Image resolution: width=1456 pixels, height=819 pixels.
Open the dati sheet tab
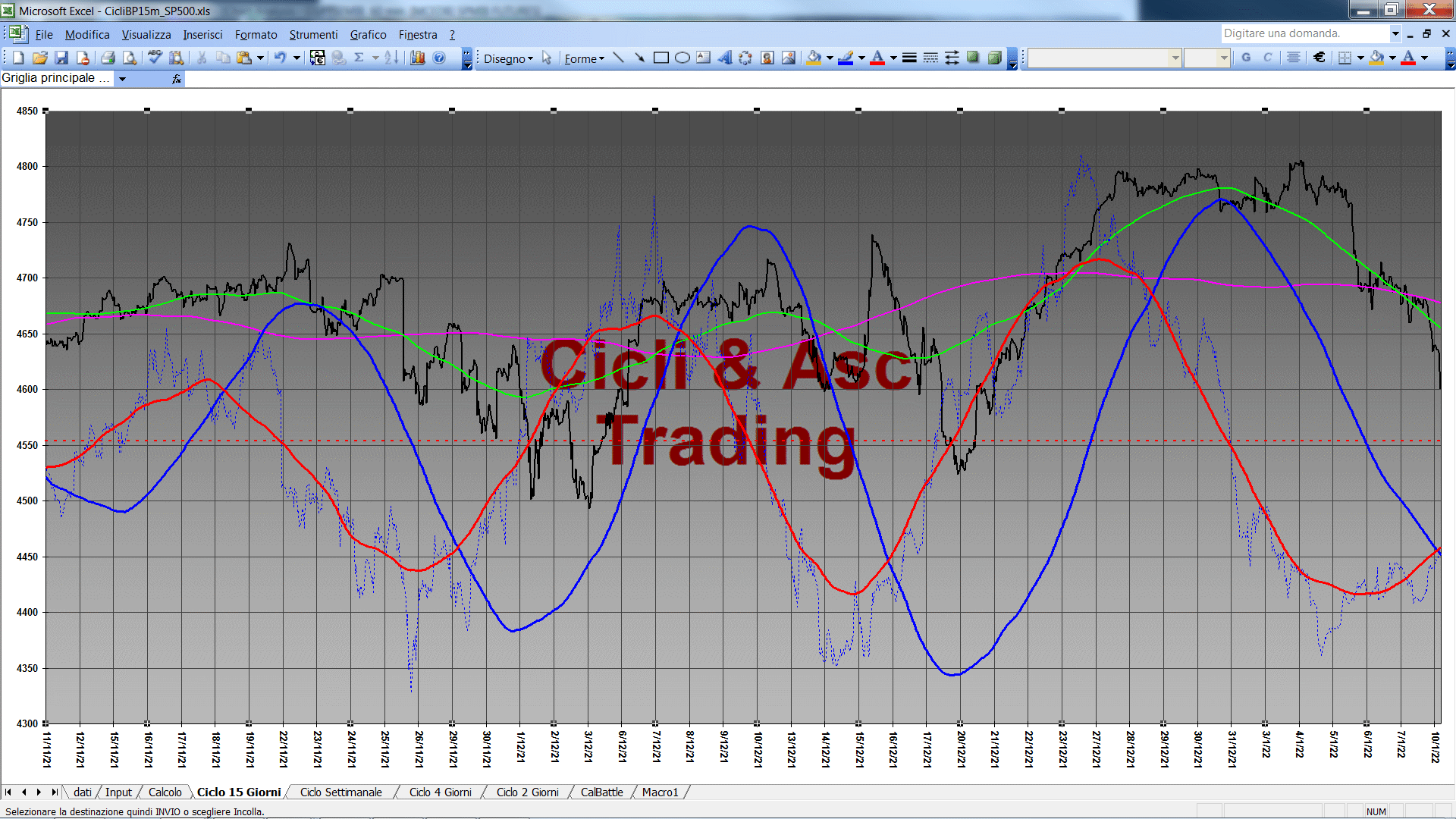(x=83, y=792)
